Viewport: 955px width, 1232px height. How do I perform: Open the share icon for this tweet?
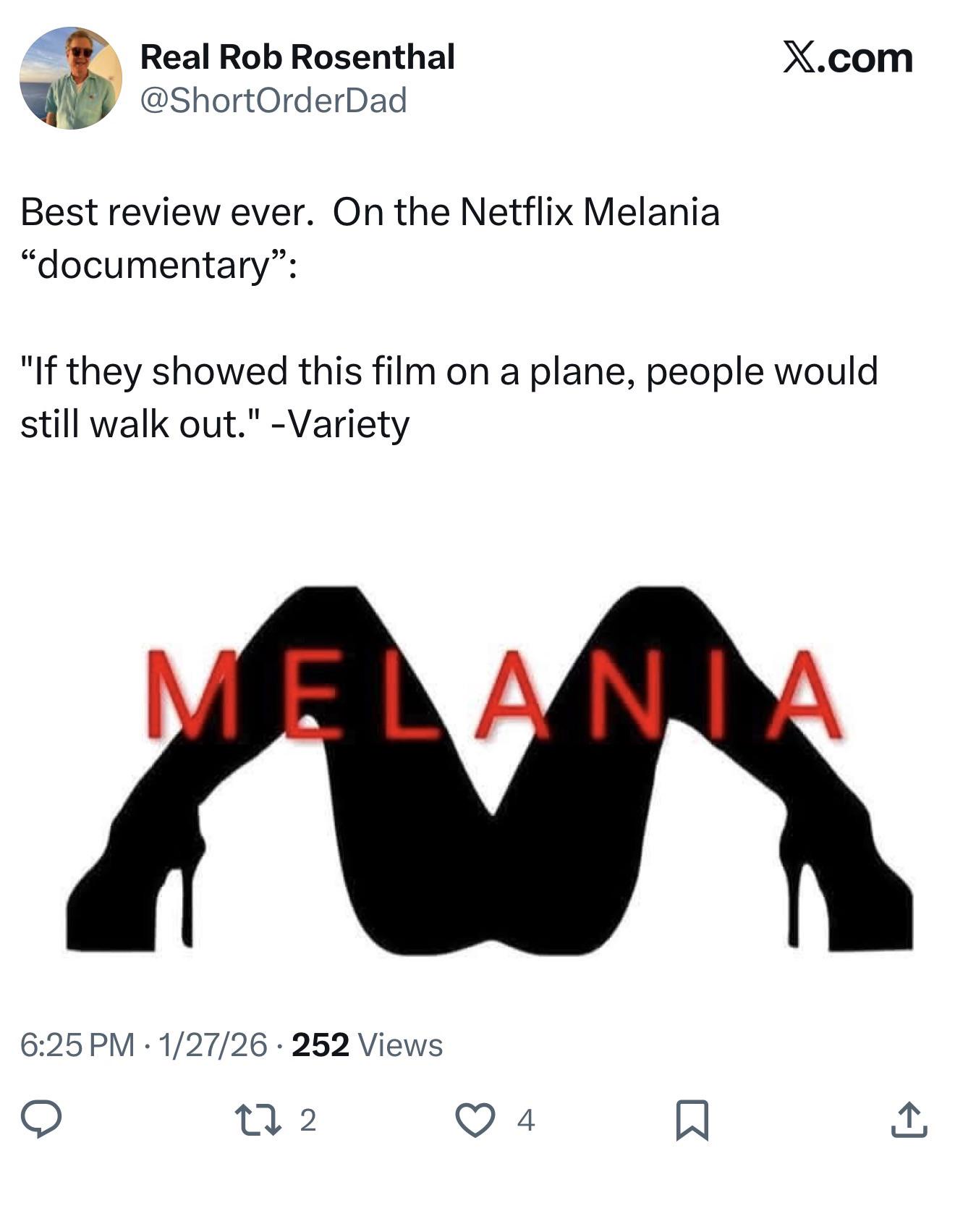pos(909,1119)
